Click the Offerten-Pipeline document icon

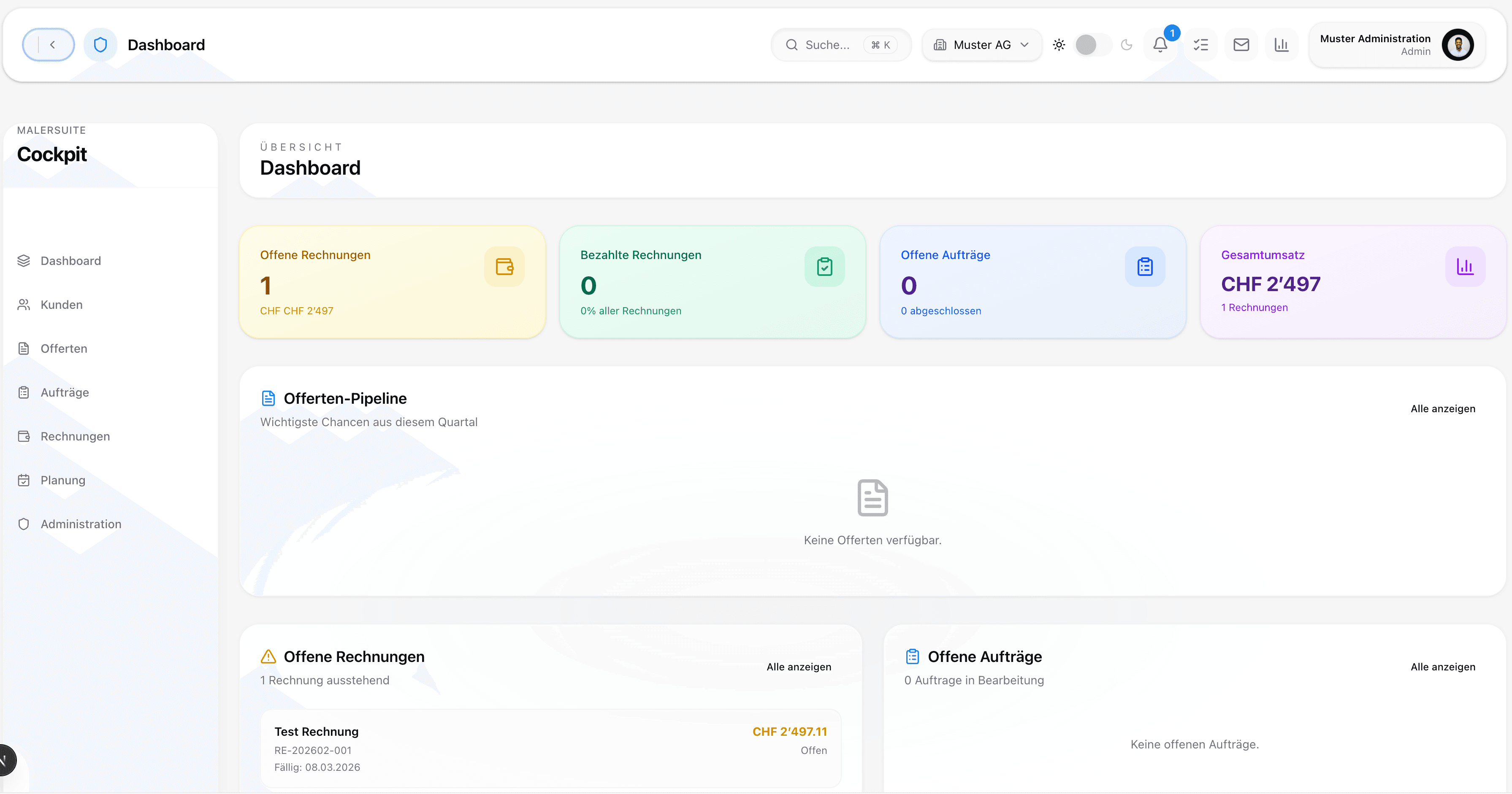coord(268,398)
